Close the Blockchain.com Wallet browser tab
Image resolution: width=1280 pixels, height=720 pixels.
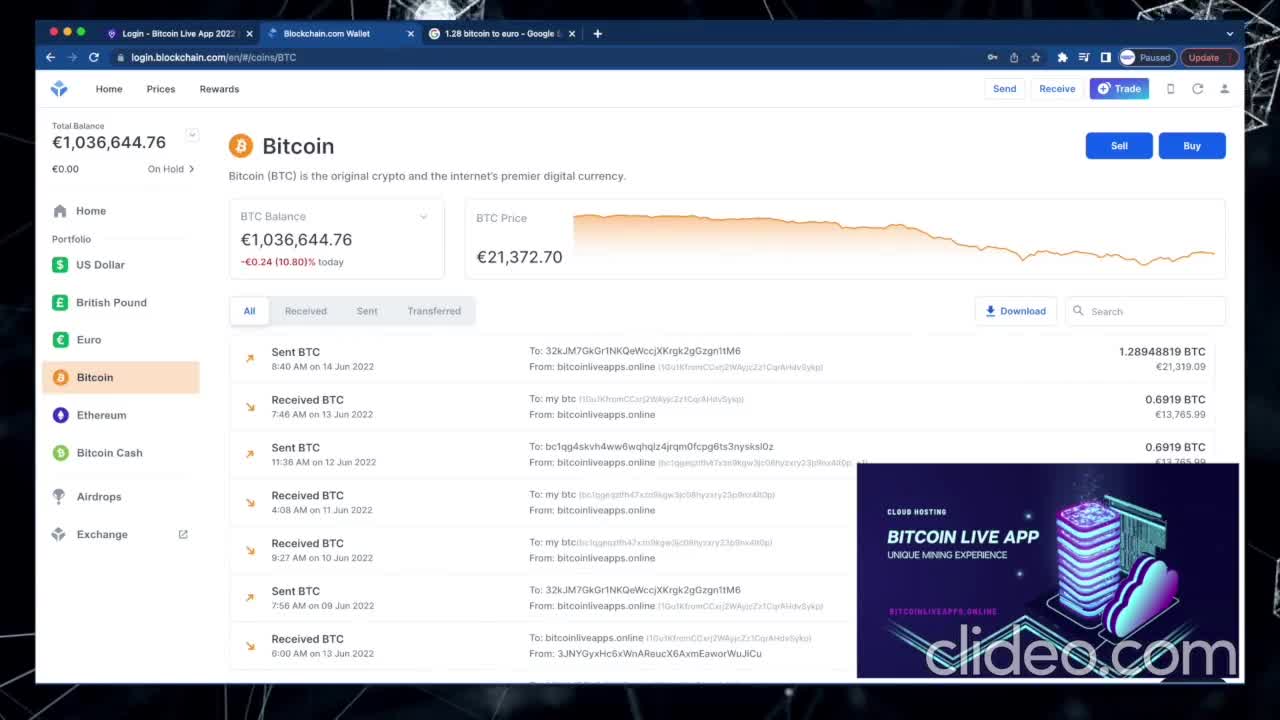click(x=410, y=34)
